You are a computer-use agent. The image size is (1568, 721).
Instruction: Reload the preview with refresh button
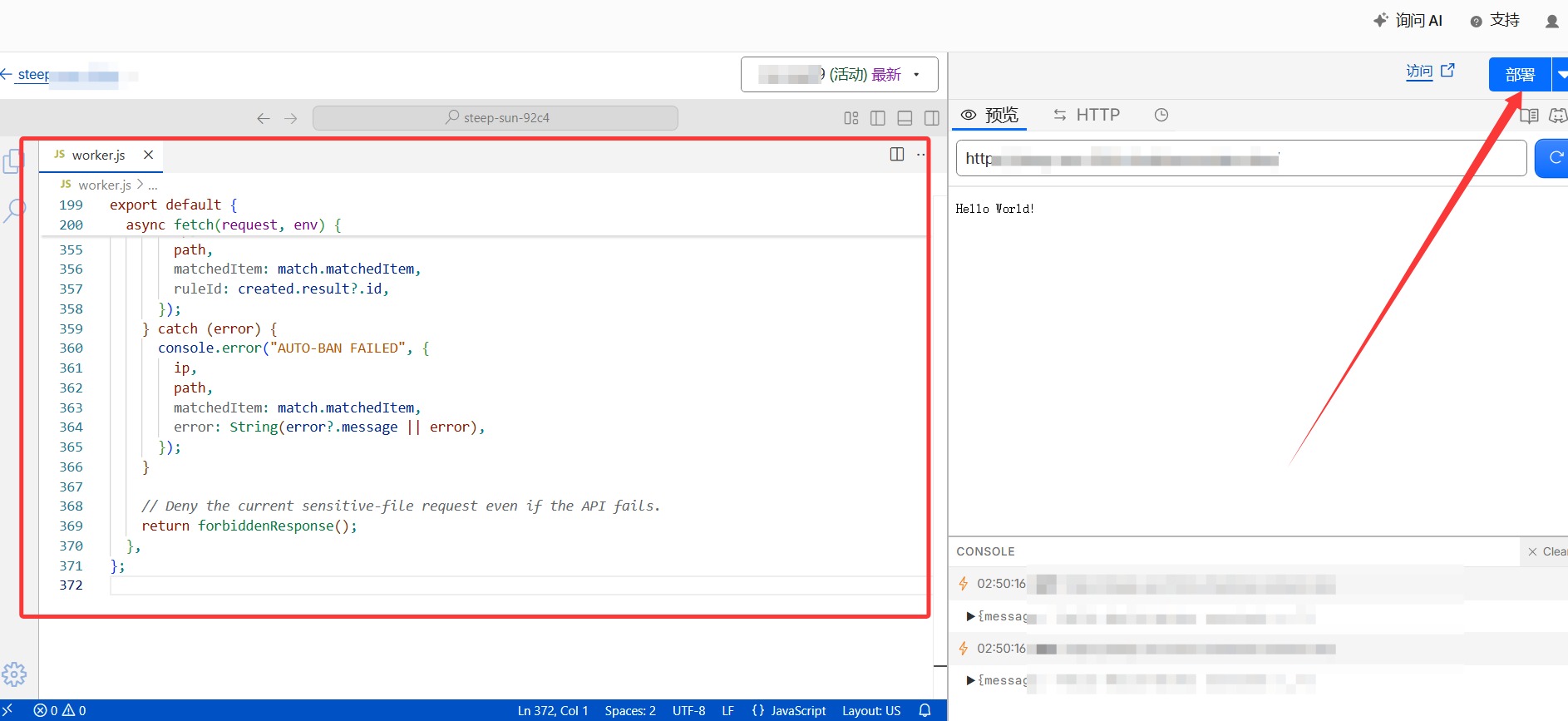coord(1552,158)
